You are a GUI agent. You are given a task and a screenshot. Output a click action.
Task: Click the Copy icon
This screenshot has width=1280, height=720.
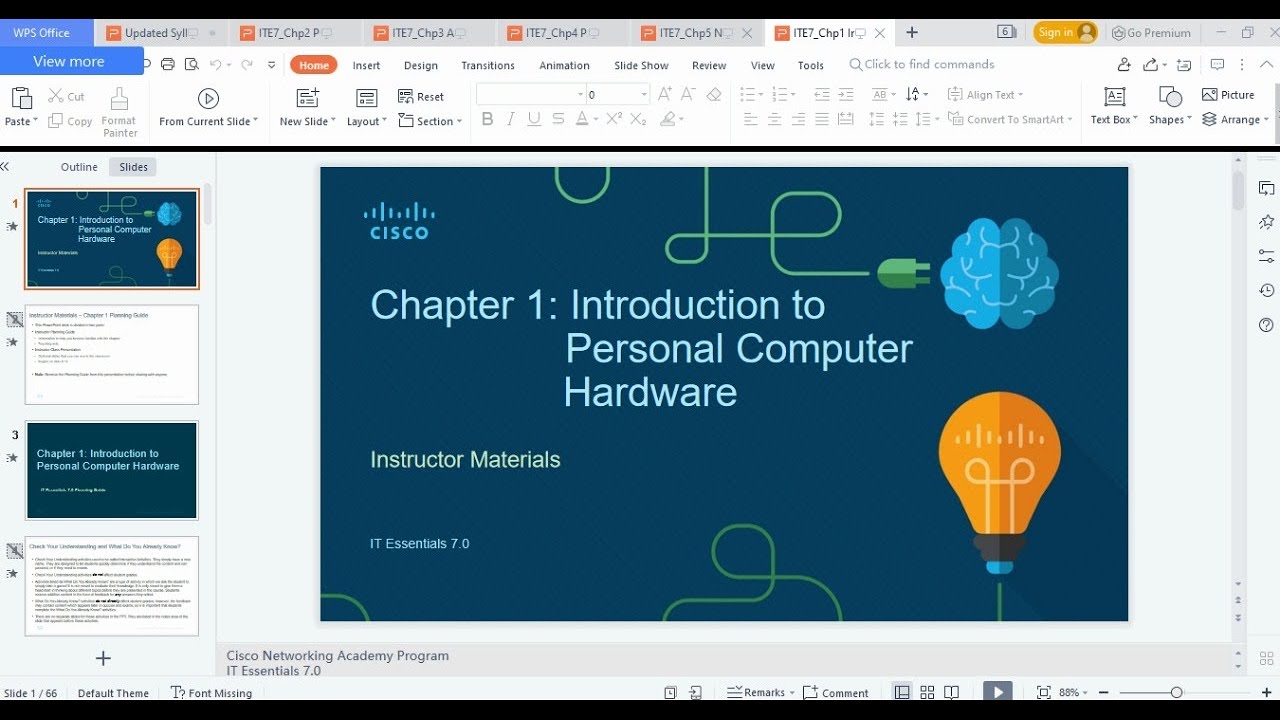(56, 121)
